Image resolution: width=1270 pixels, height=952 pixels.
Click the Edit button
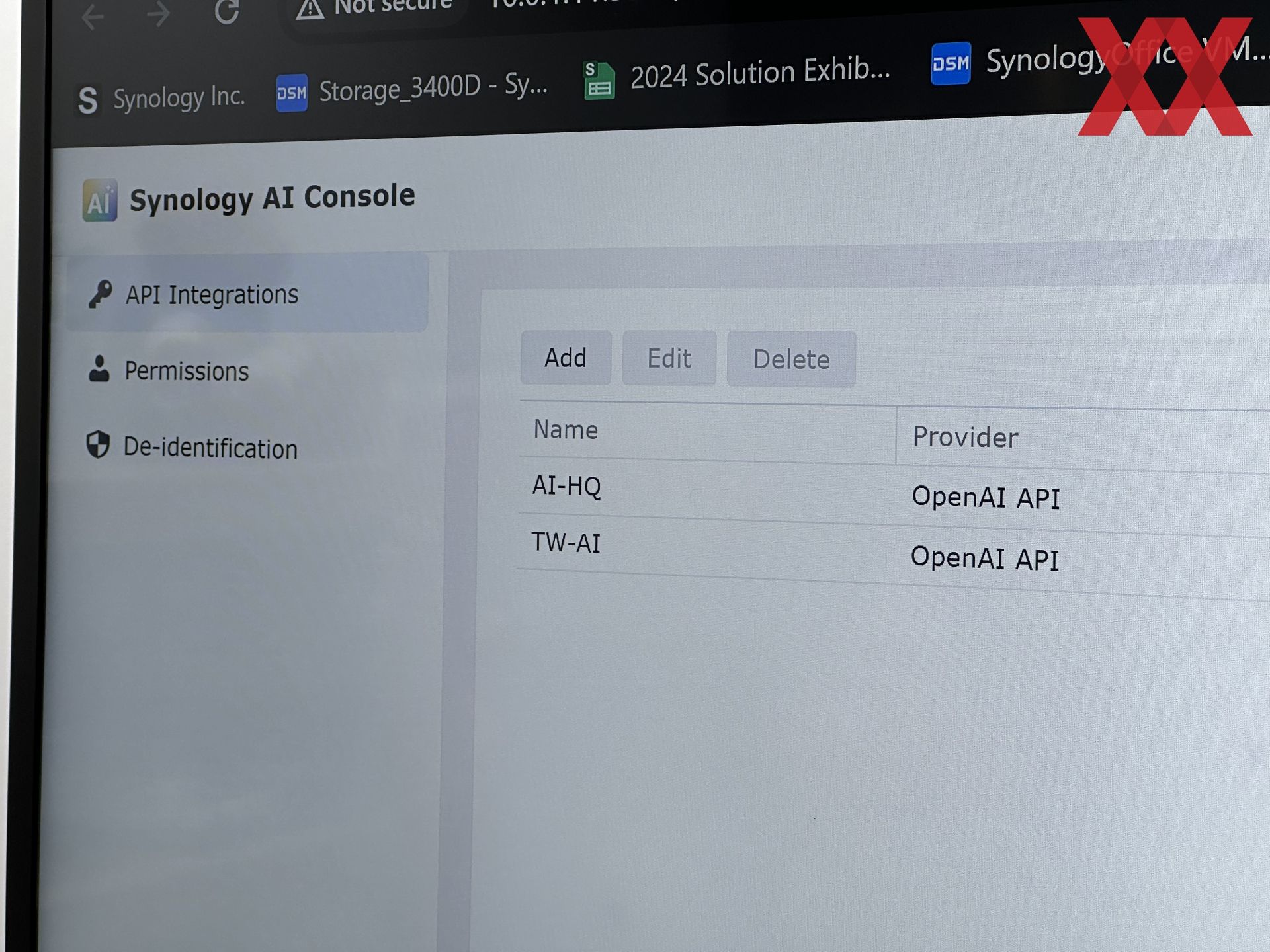669,358
